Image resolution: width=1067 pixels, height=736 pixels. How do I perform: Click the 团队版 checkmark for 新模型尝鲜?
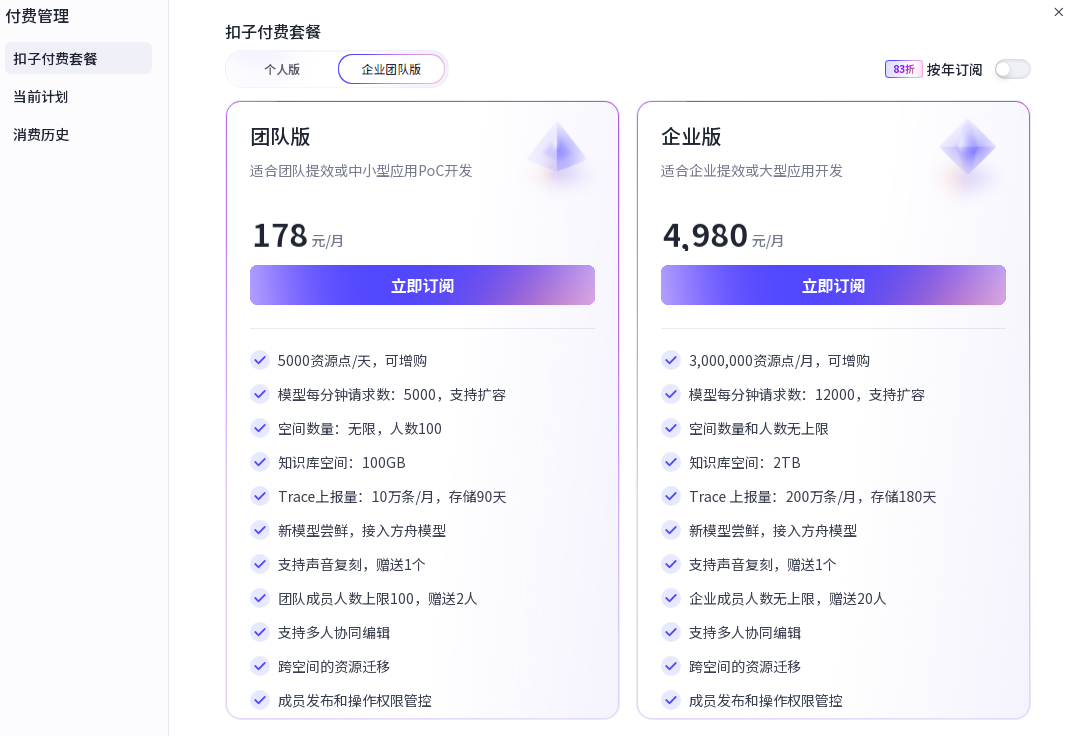pyautogui.click(x=260, y=530)
